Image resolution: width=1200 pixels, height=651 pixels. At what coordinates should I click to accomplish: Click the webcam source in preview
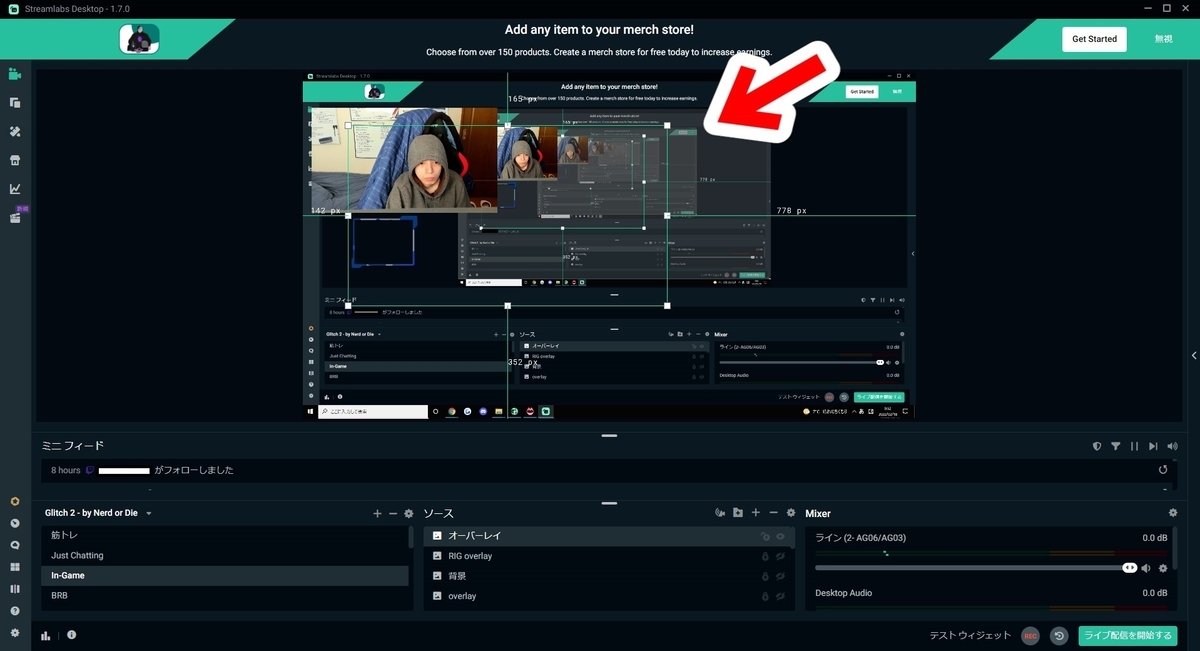pyautogui.click(x=404, y=159)
